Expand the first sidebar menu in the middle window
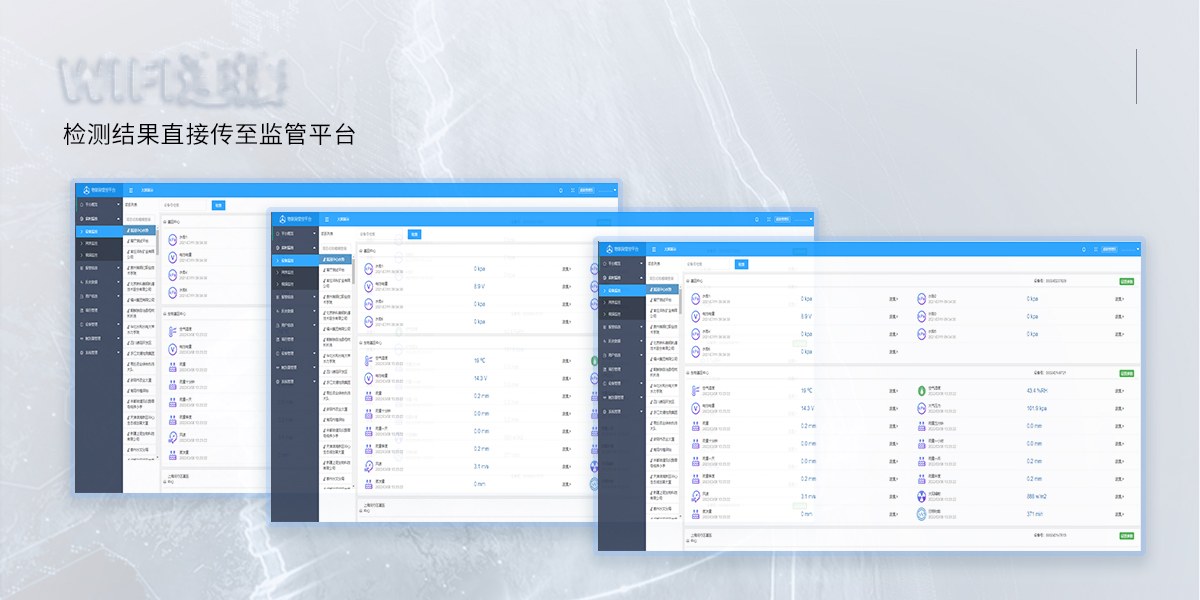Viewport: 1200px width, 600px height. (294, 234)
